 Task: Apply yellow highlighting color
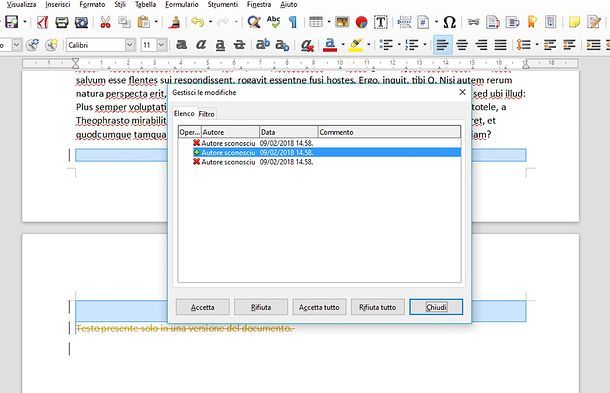point(356,45)
